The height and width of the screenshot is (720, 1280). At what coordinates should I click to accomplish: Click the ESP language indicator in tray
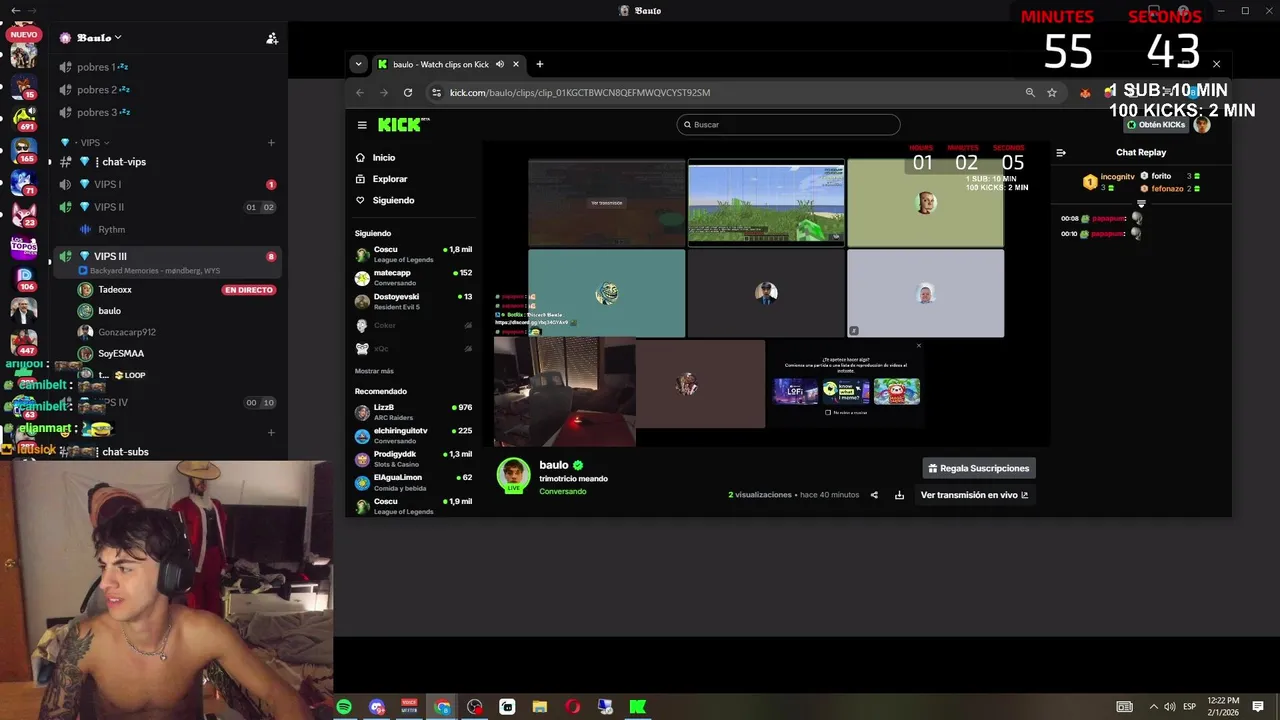pos(1190,707)
